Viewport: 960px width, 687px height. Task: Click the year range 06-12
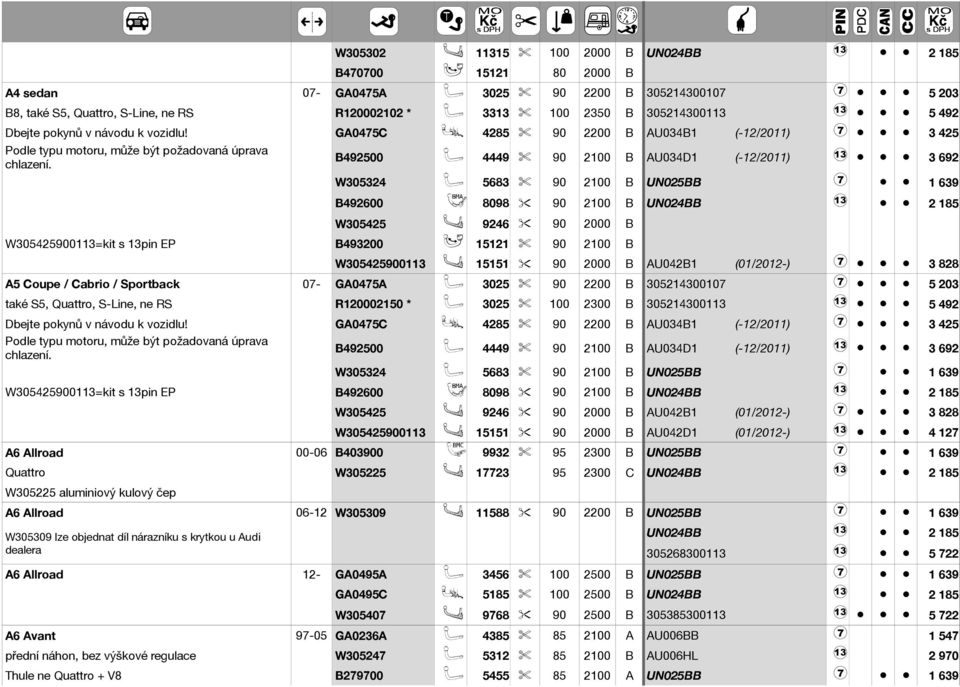click(311, 513)
